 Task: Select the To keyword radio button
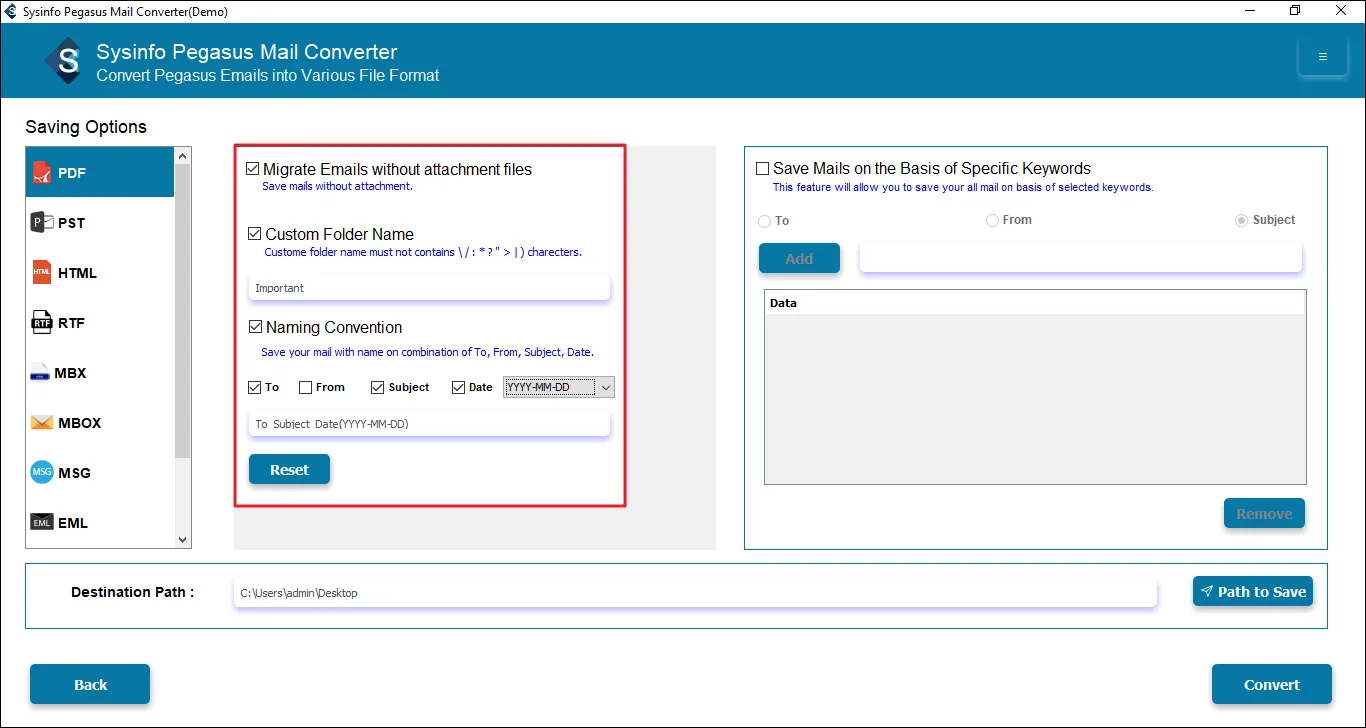(764, 221)
